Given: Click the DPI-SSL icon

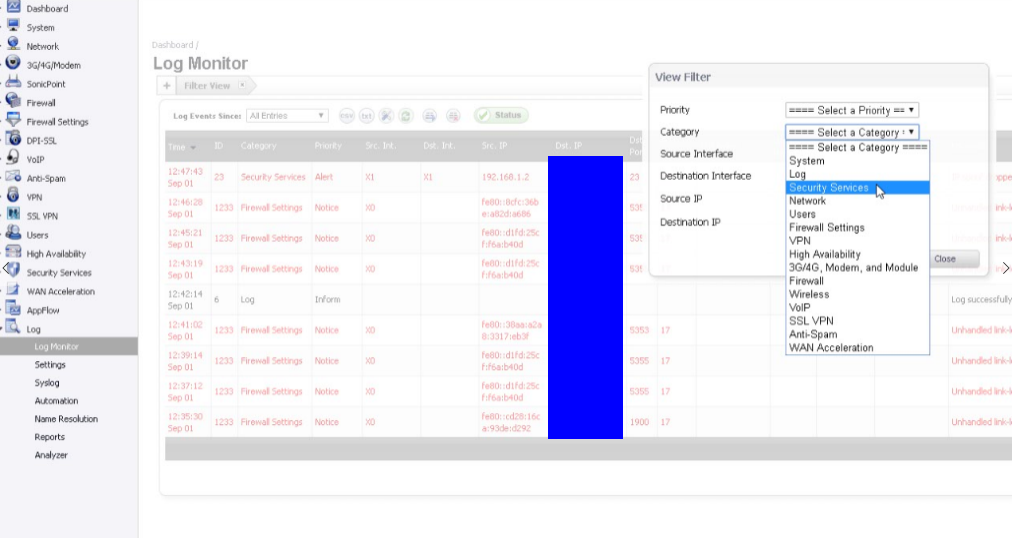Looking at the screenshot, I should pyautogui.click(x=13, y=138).
